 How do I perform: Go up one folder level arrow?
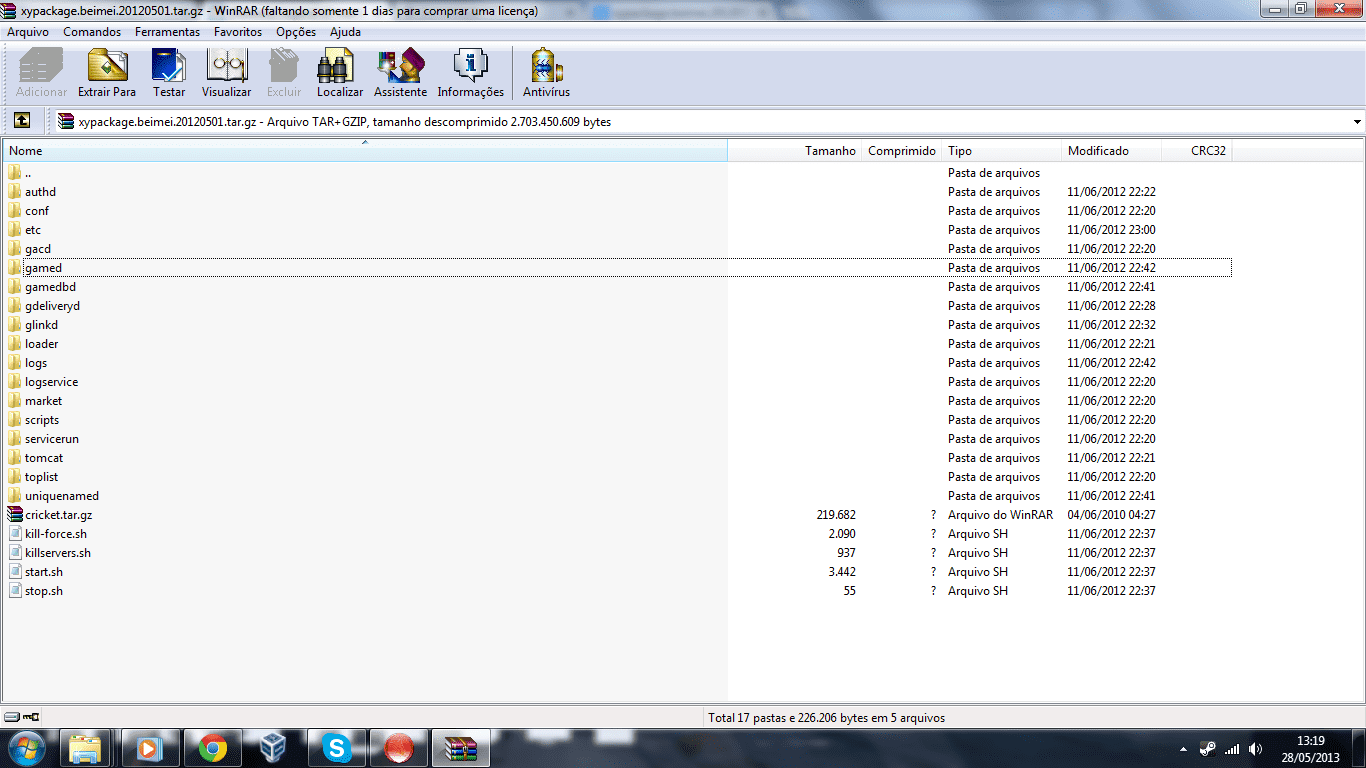pos(22,121)
